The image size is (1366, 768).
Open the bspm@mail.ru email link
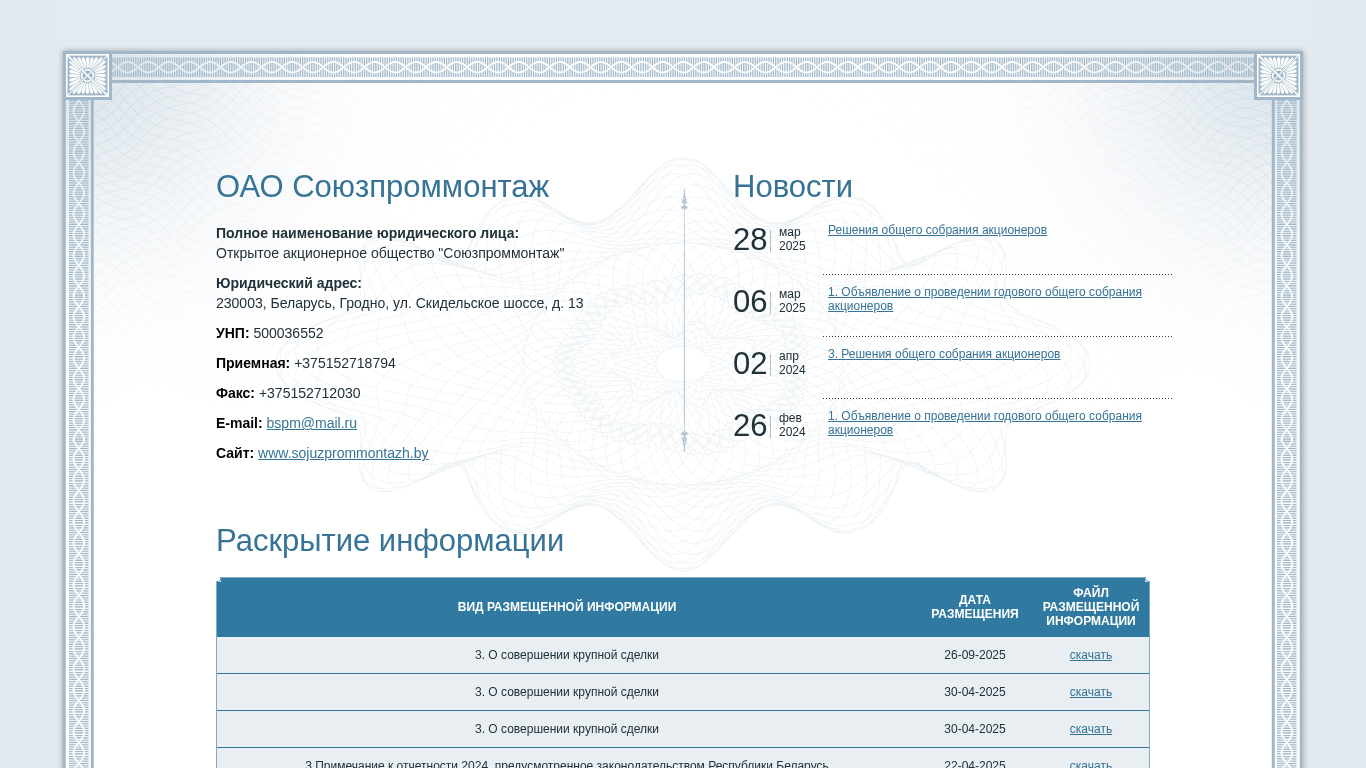[x=311, y=423]
